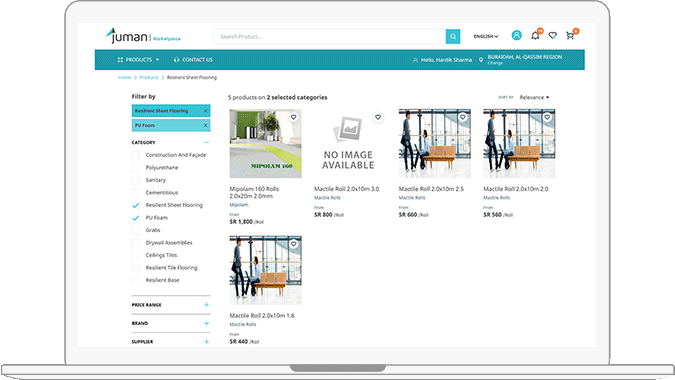The height and width of the screenshot is (380, 675).
Task: Favorite the Mipolam 160 Rolls product
Action: point(294,117)
